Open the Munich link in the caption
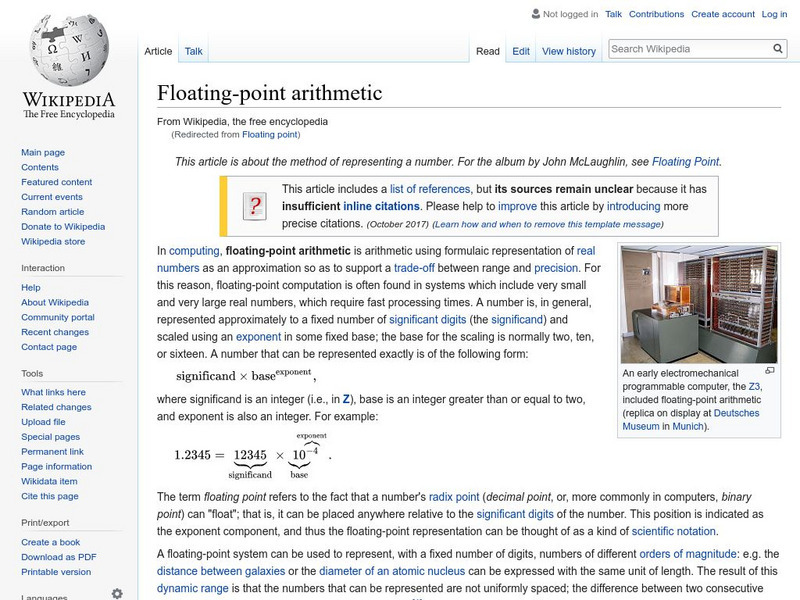This screenshot has height=600, width=800. pos(687,426)
